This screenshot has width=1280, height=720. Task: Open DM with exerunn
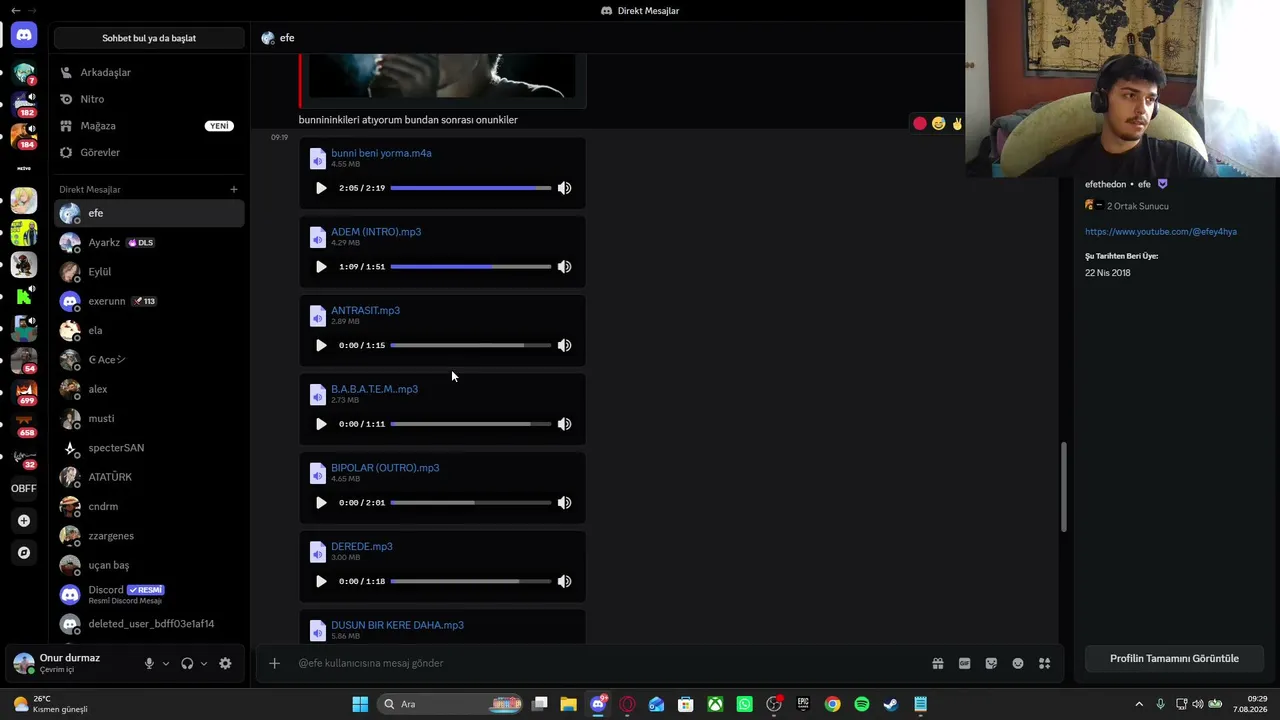149,301
